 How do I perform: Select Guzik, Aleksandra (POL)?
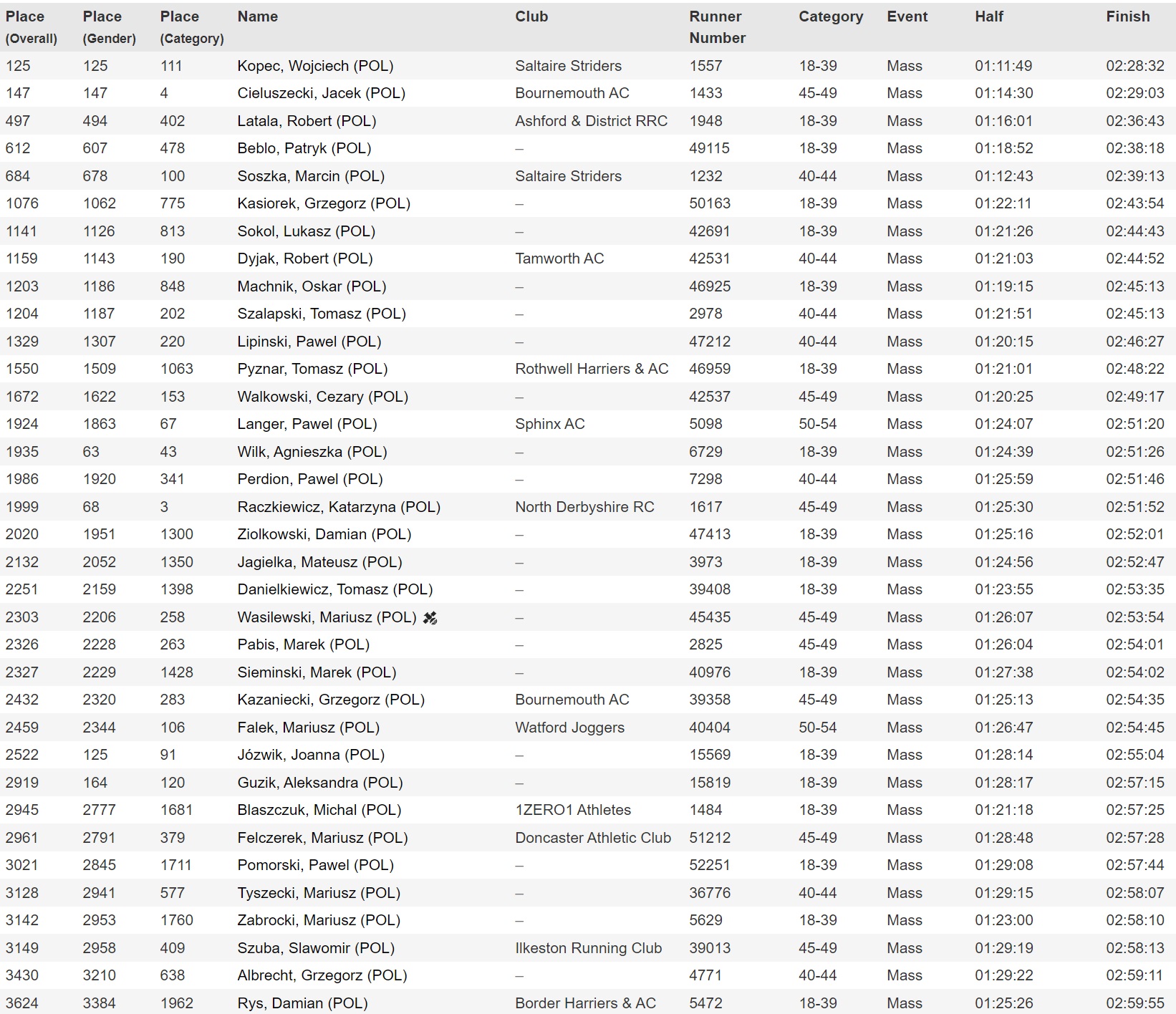[320, 783]
